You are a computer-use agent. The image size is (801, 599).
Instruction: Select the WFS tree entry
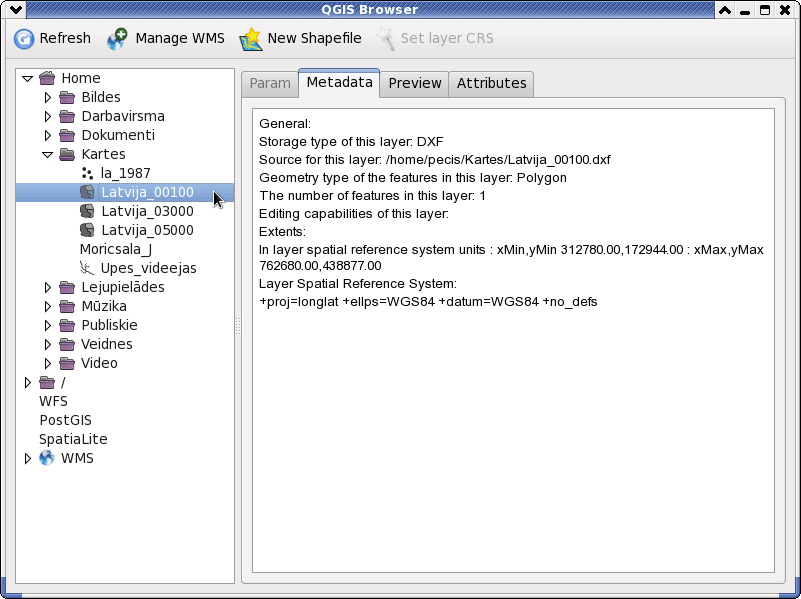tap(53, 401)
